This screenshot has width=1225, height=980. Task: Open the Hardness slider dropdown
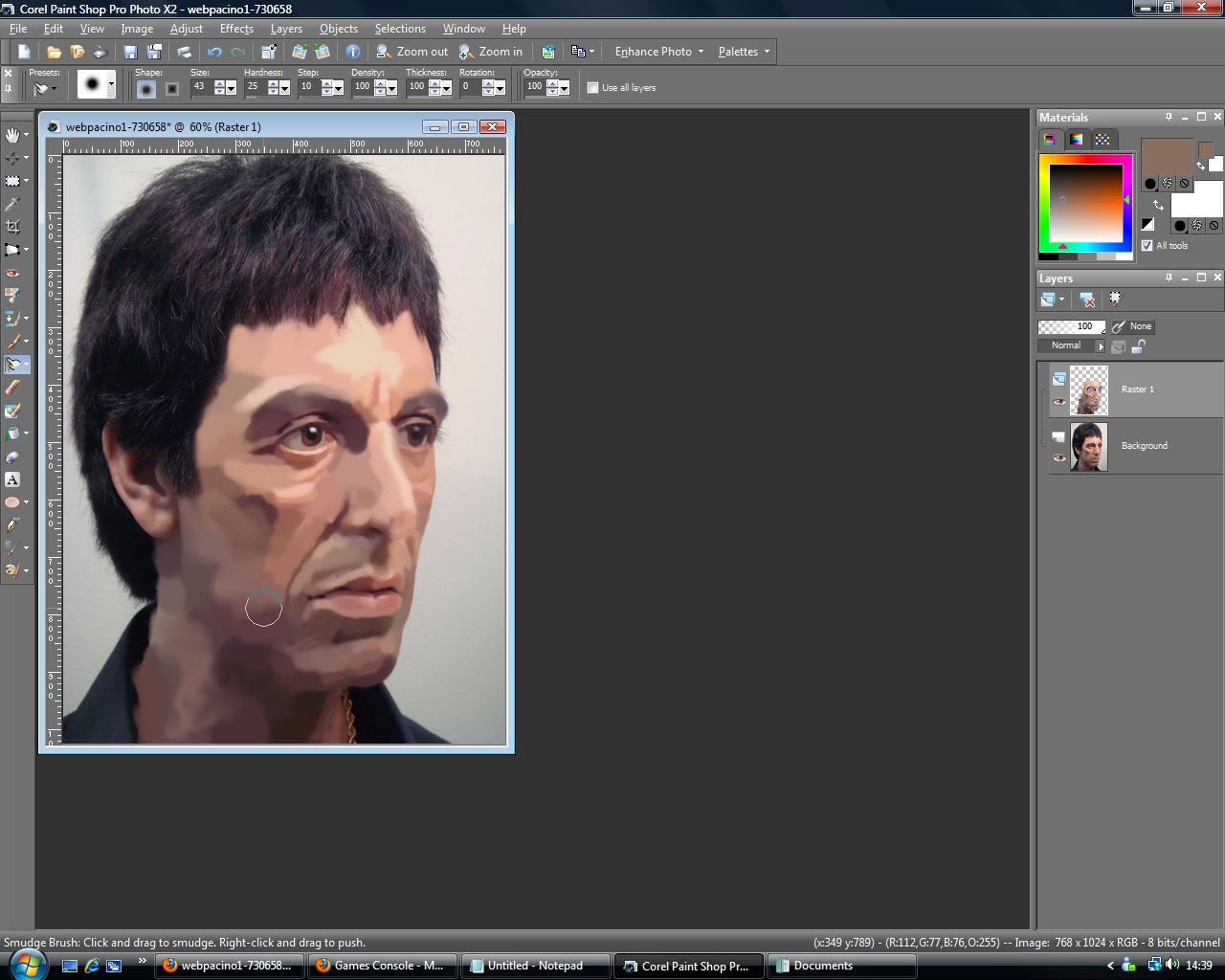click(x=284, y=88)
